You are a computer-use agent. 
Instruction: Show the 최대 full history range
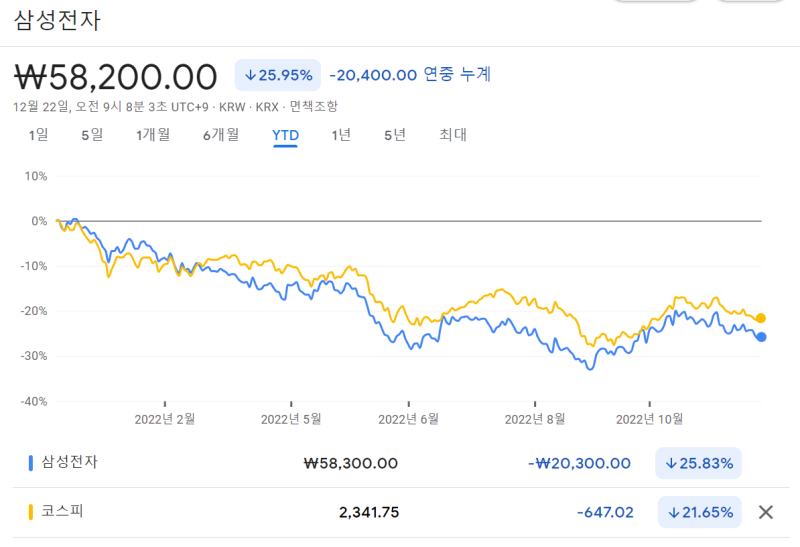pos(453,135)
